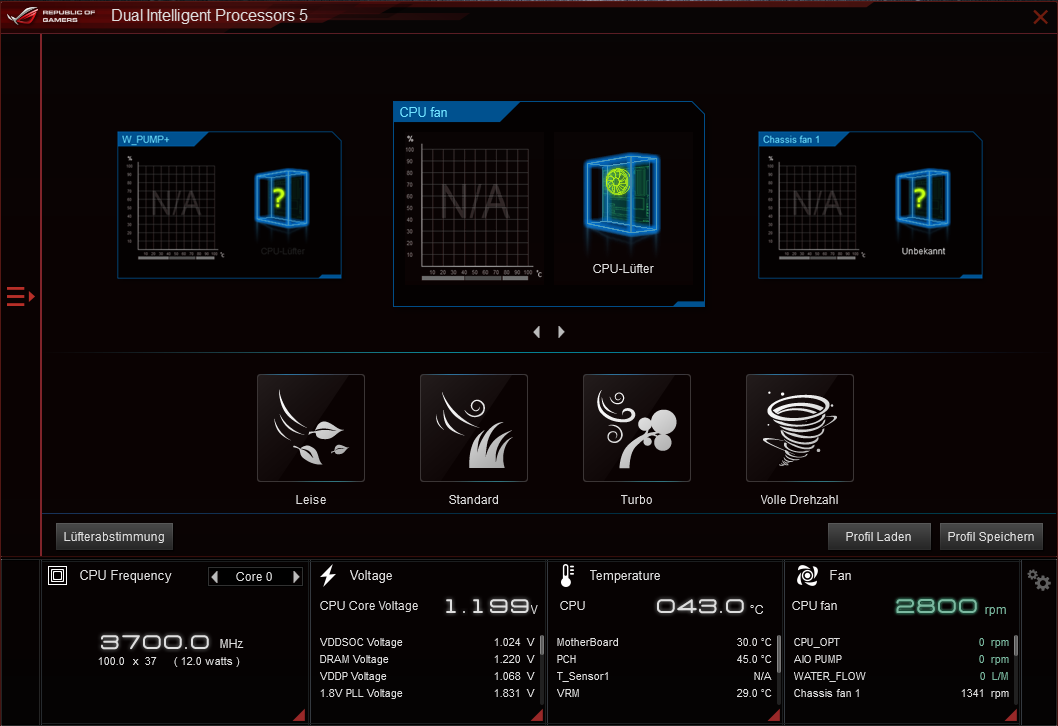Click the Chassis fan 1 1341 rpm row
Viewport: 1058px width, 726px height.
pos(901,693)
